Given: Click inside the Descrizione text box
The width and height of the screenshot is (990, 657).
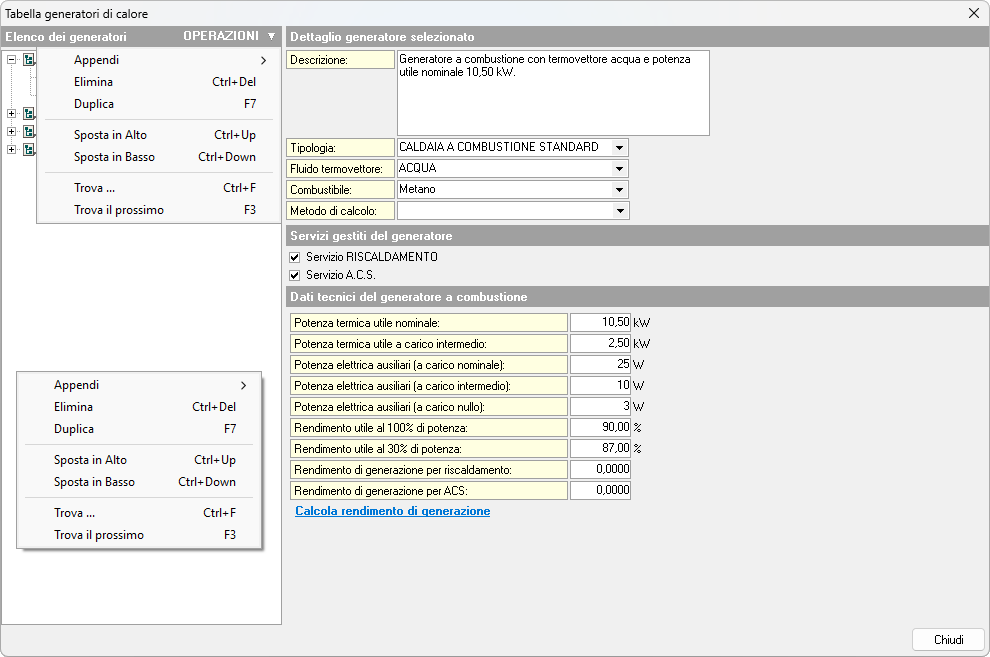Looking at the screenshot, I should 552,92.
